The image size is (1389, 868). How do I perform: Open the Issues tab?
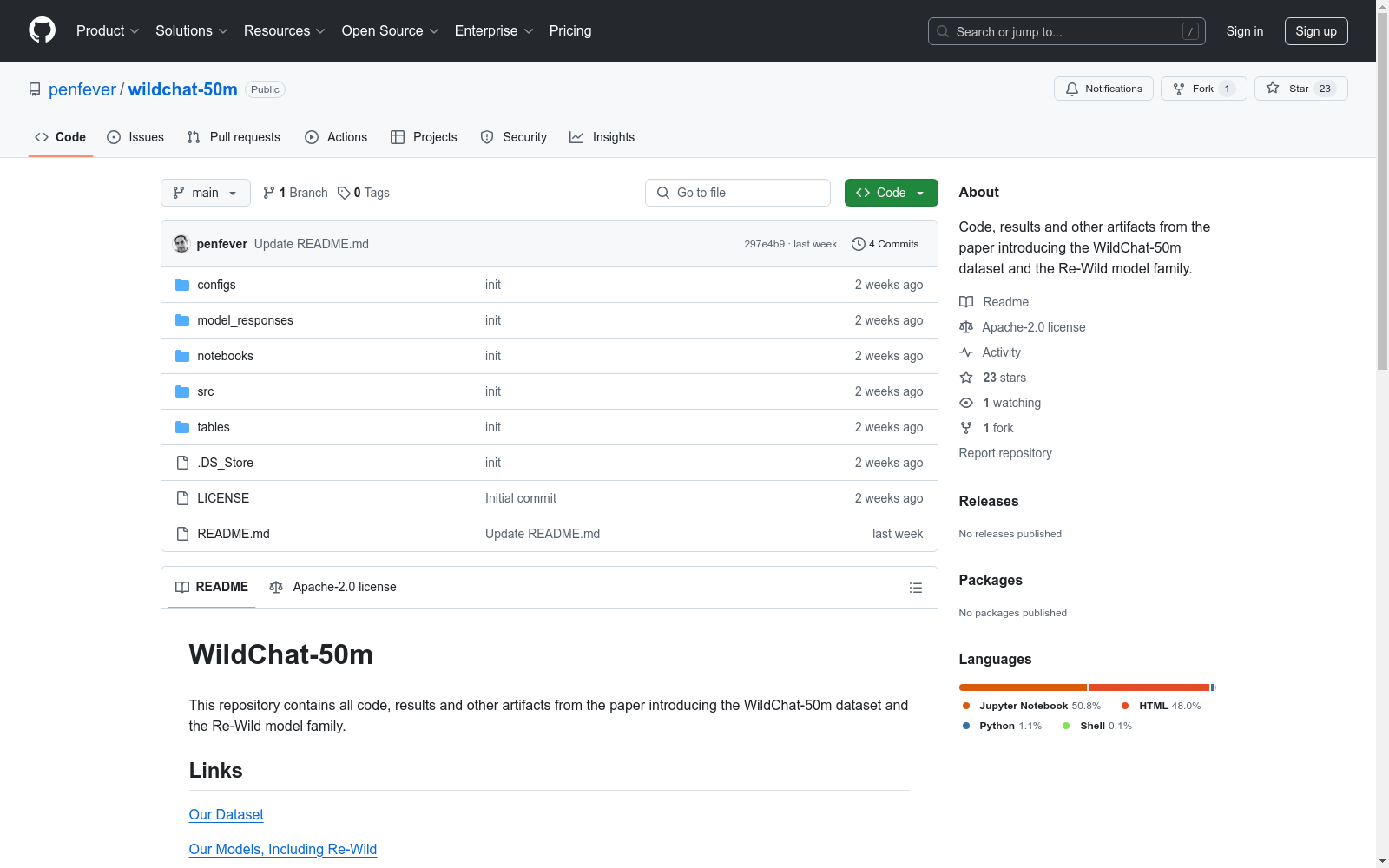coord(135,137)
